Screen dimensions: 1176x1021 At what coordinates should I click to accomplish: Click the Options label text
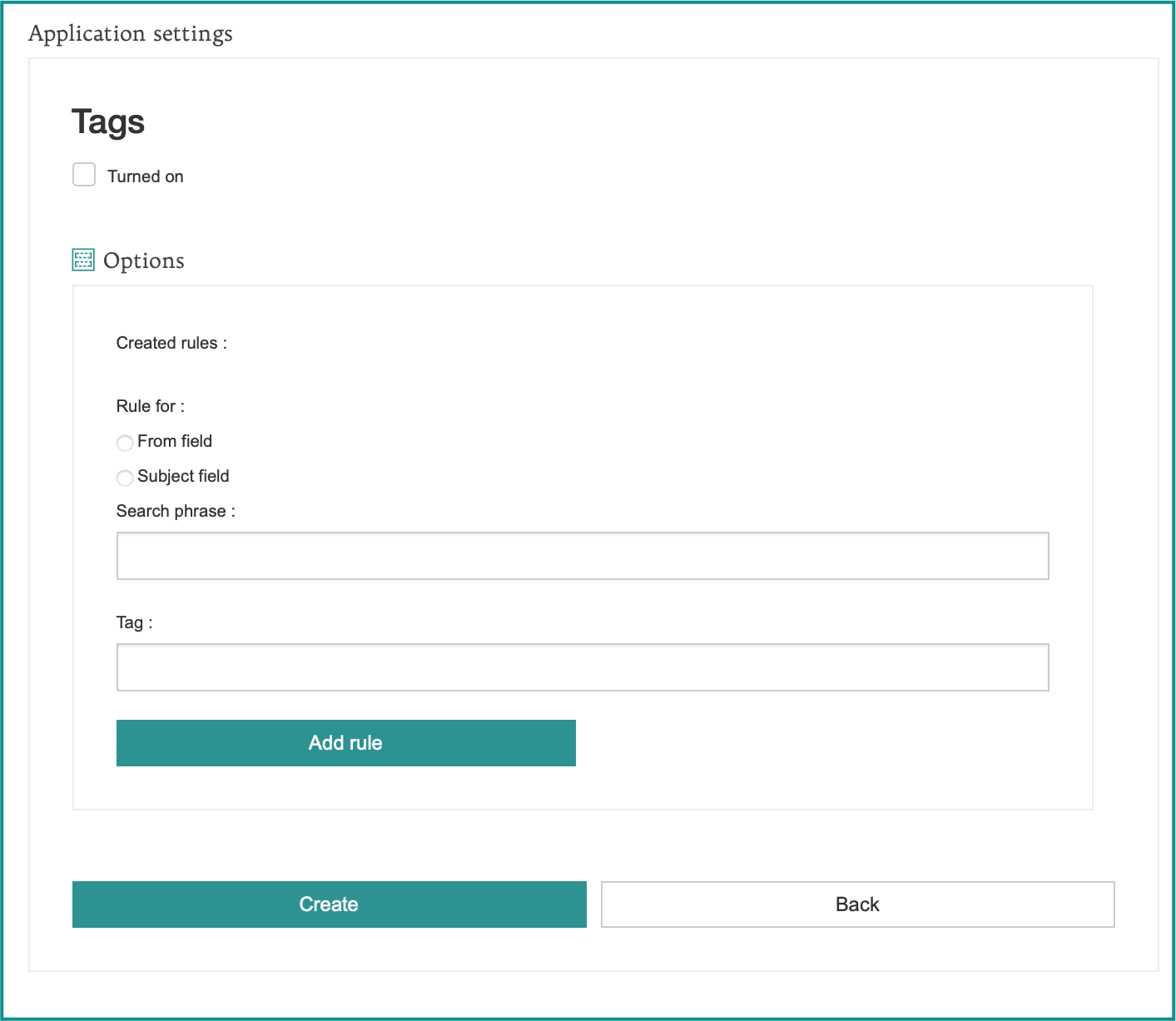(x=143, y=260)
